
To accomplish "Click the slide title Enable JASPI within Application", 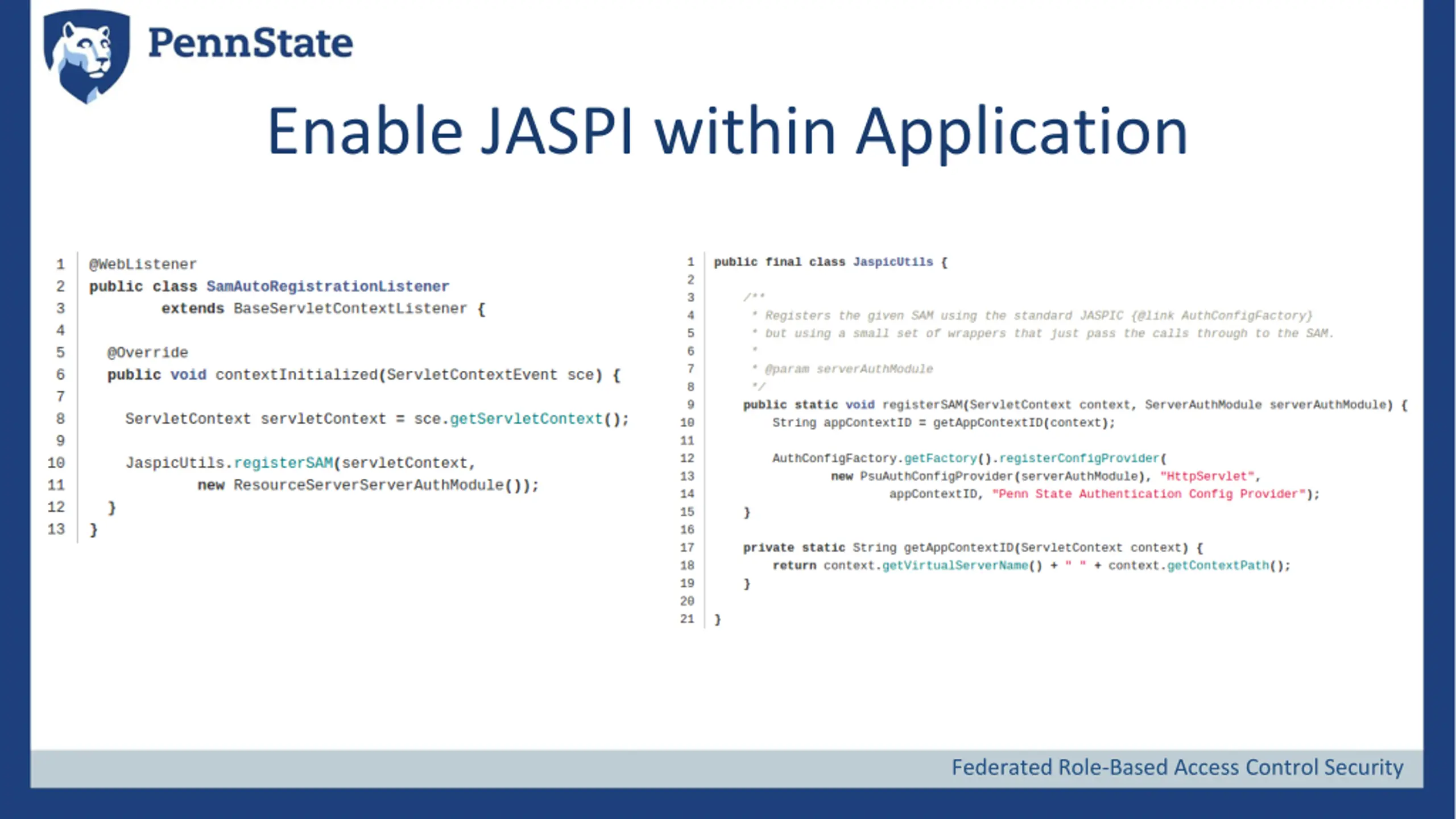I will tap(727, 132).
